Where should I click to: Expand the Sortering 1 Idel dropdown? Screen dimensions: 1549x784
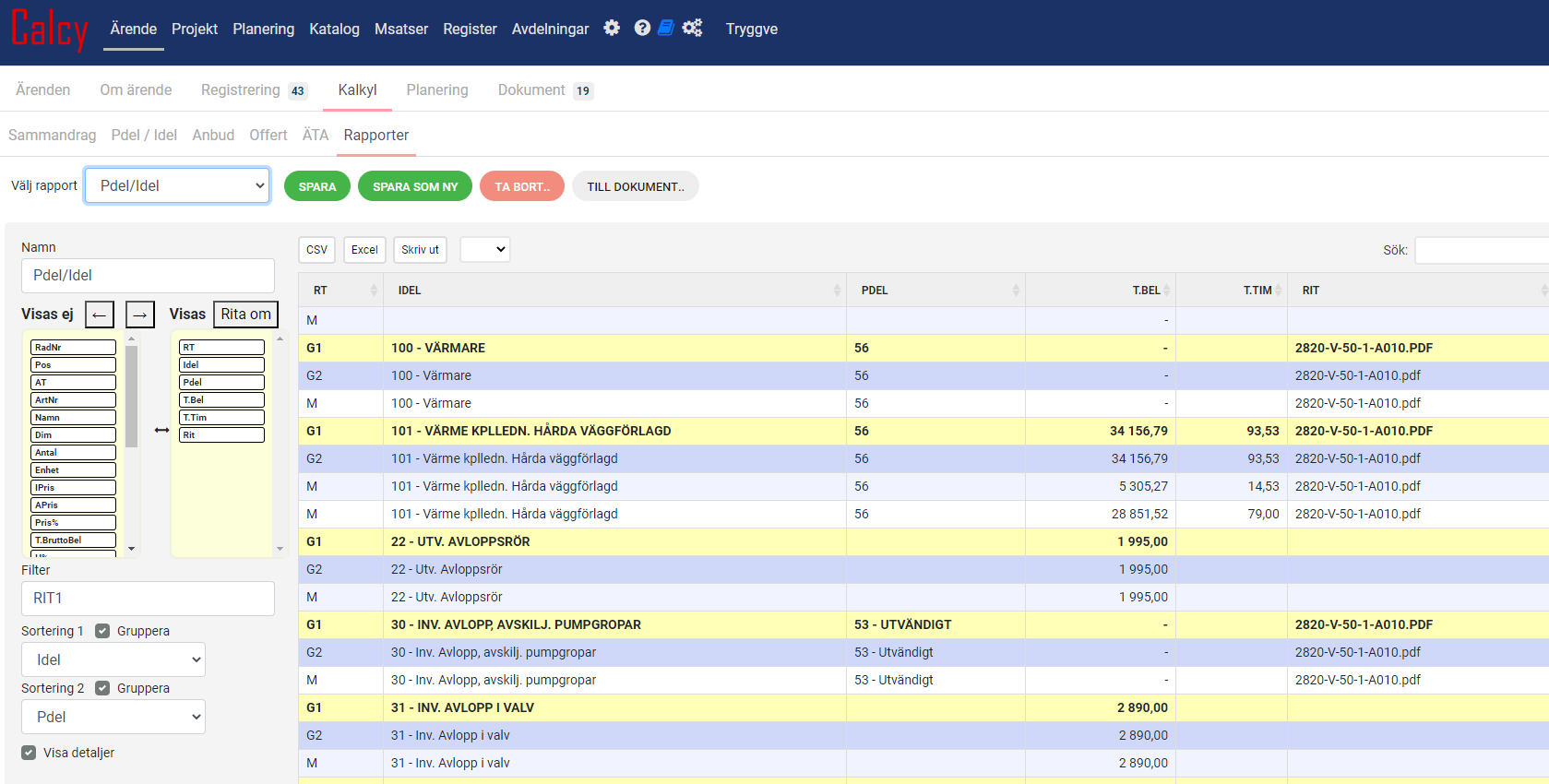tap(113, 659)
